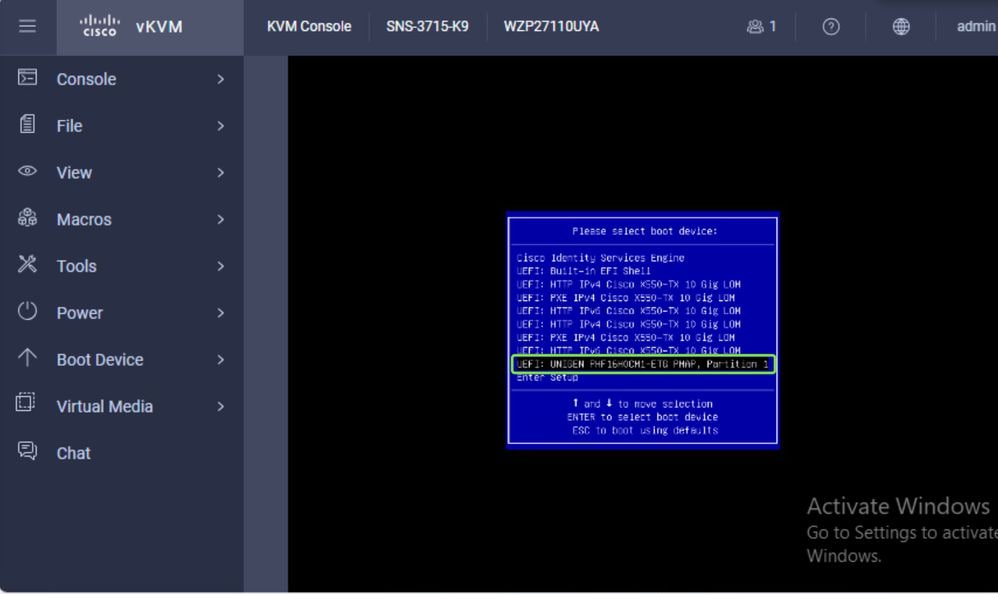998x594 pixels.
Task: Open the connected users icon showing 1
Action: (x=761, y=27)
